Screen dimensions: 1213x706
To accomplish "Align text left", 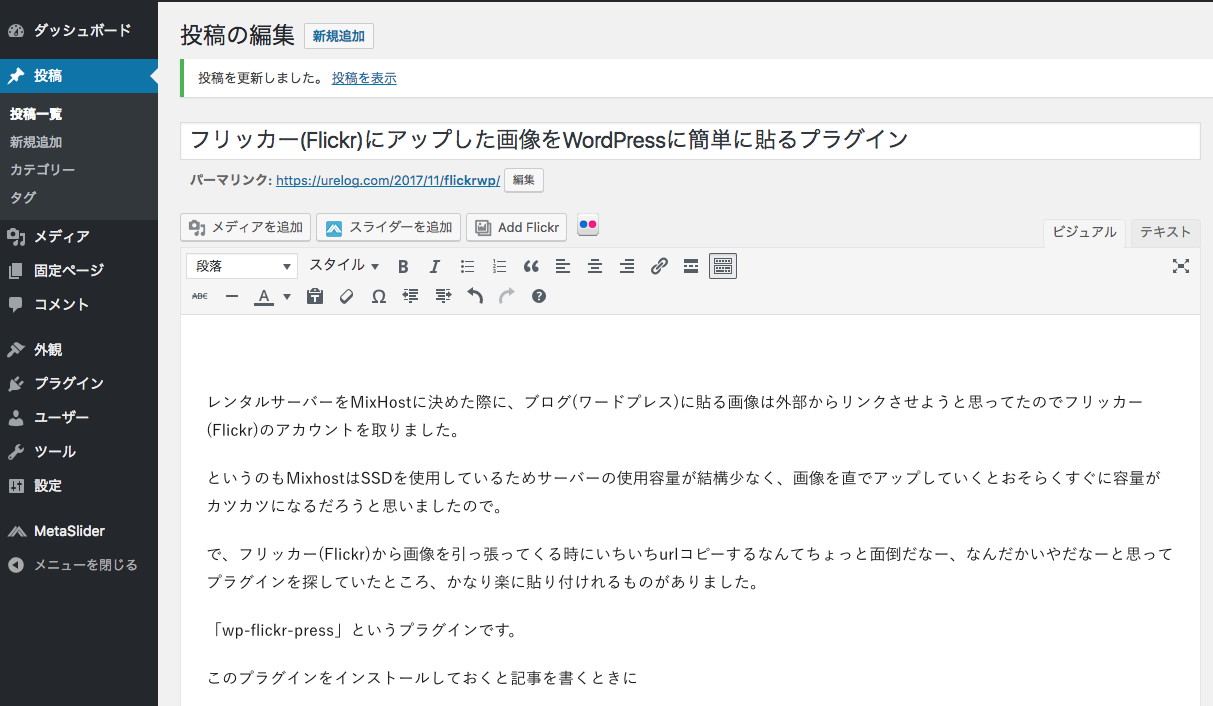I will coord(563,266).
